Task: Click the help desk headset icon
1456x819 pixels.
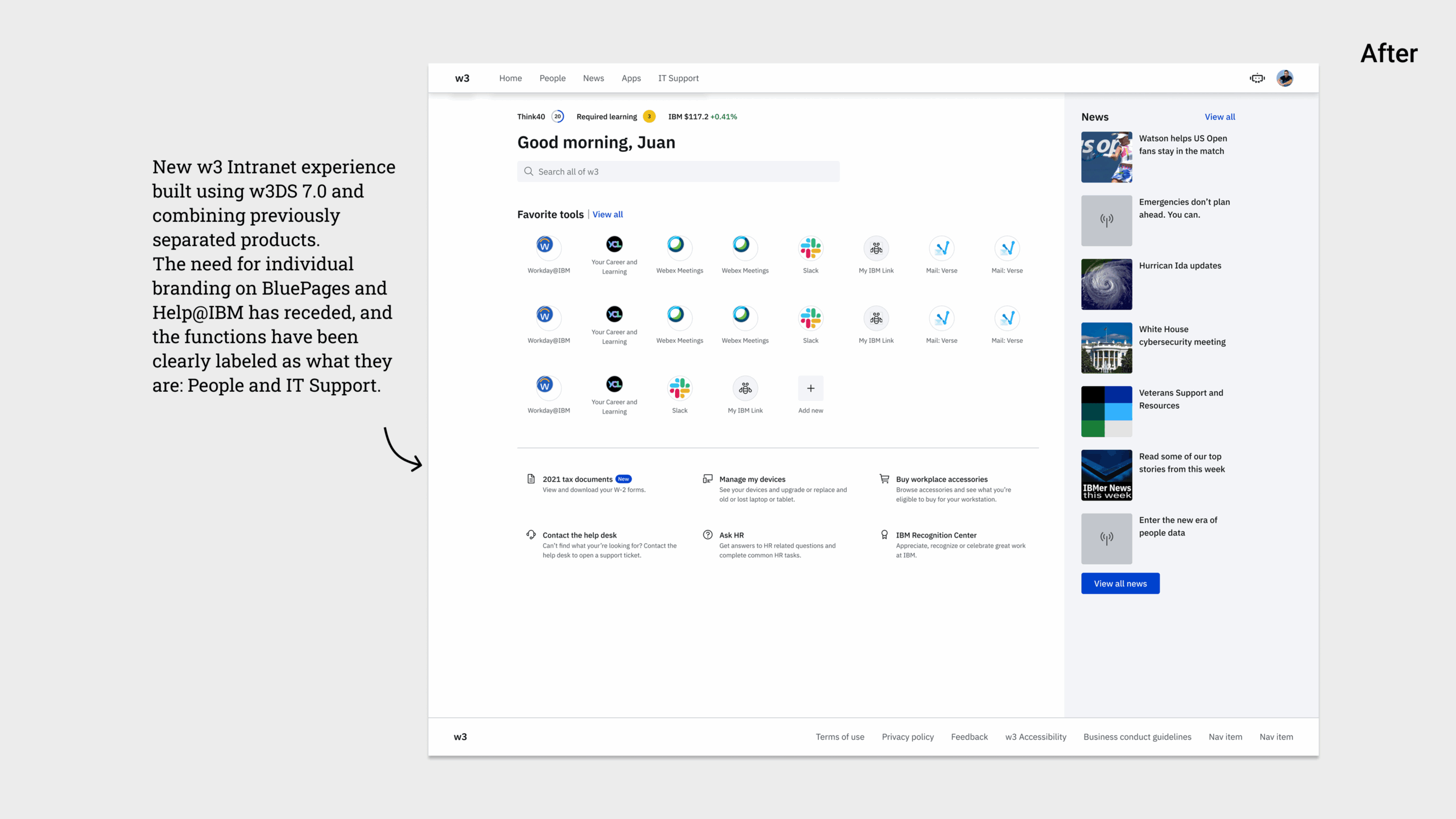Action: (531, 535)
